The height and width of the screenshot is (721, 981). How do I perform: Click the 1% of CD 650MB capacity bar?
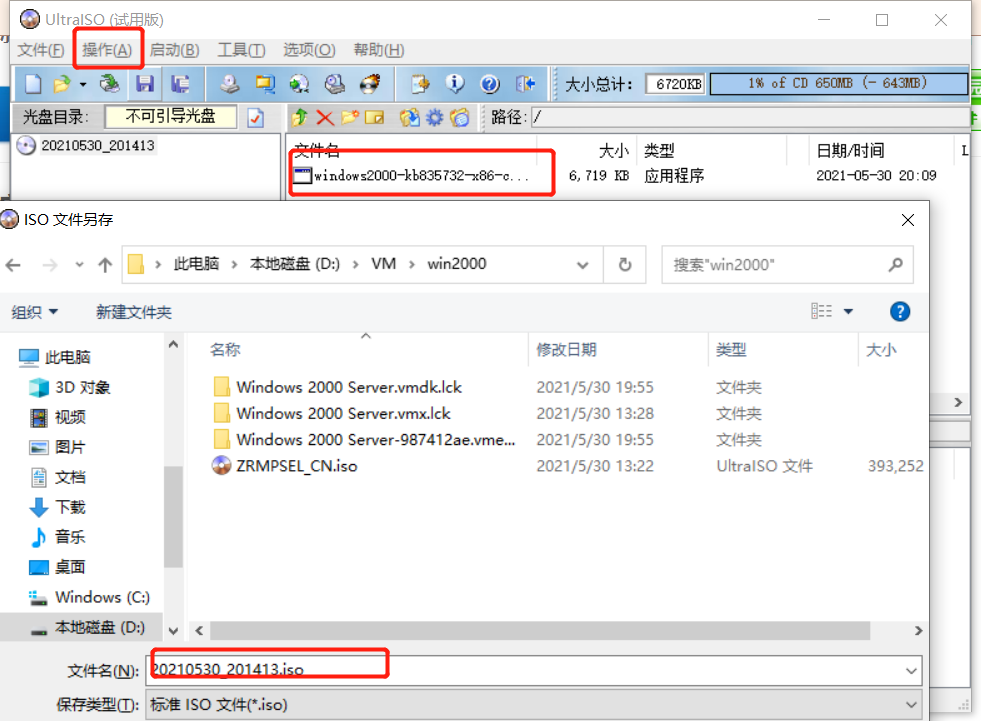[x=838, y=83]
